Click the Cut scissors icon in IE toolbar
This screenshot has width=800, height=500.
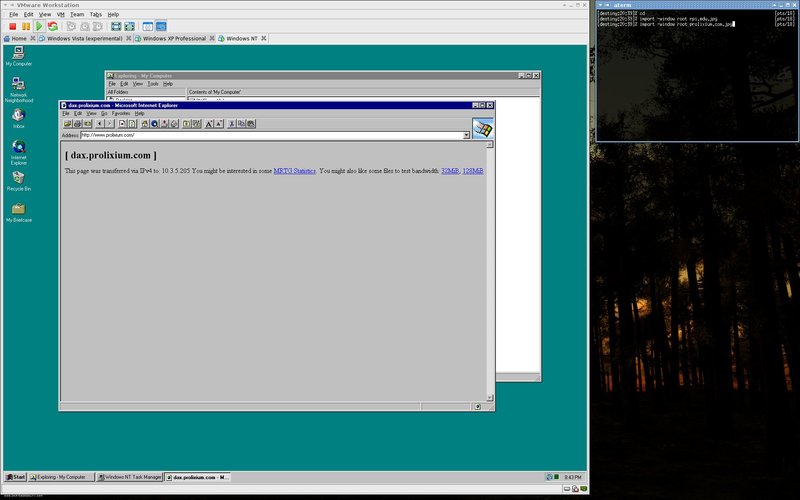point(231,124)
